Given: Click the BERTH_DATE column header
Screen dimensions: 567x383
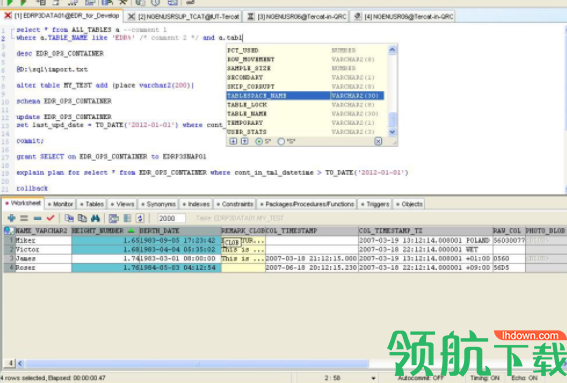Looking at the screenshot, I should coord(180,231).
